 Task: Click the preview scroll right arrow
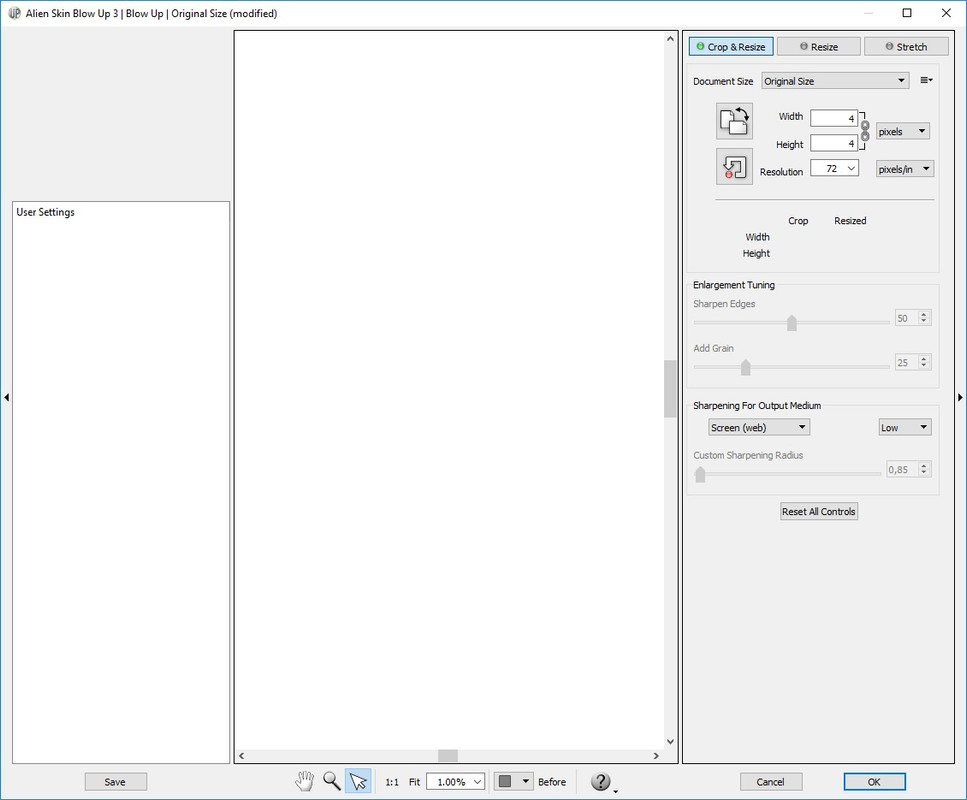tap(656, 756)
